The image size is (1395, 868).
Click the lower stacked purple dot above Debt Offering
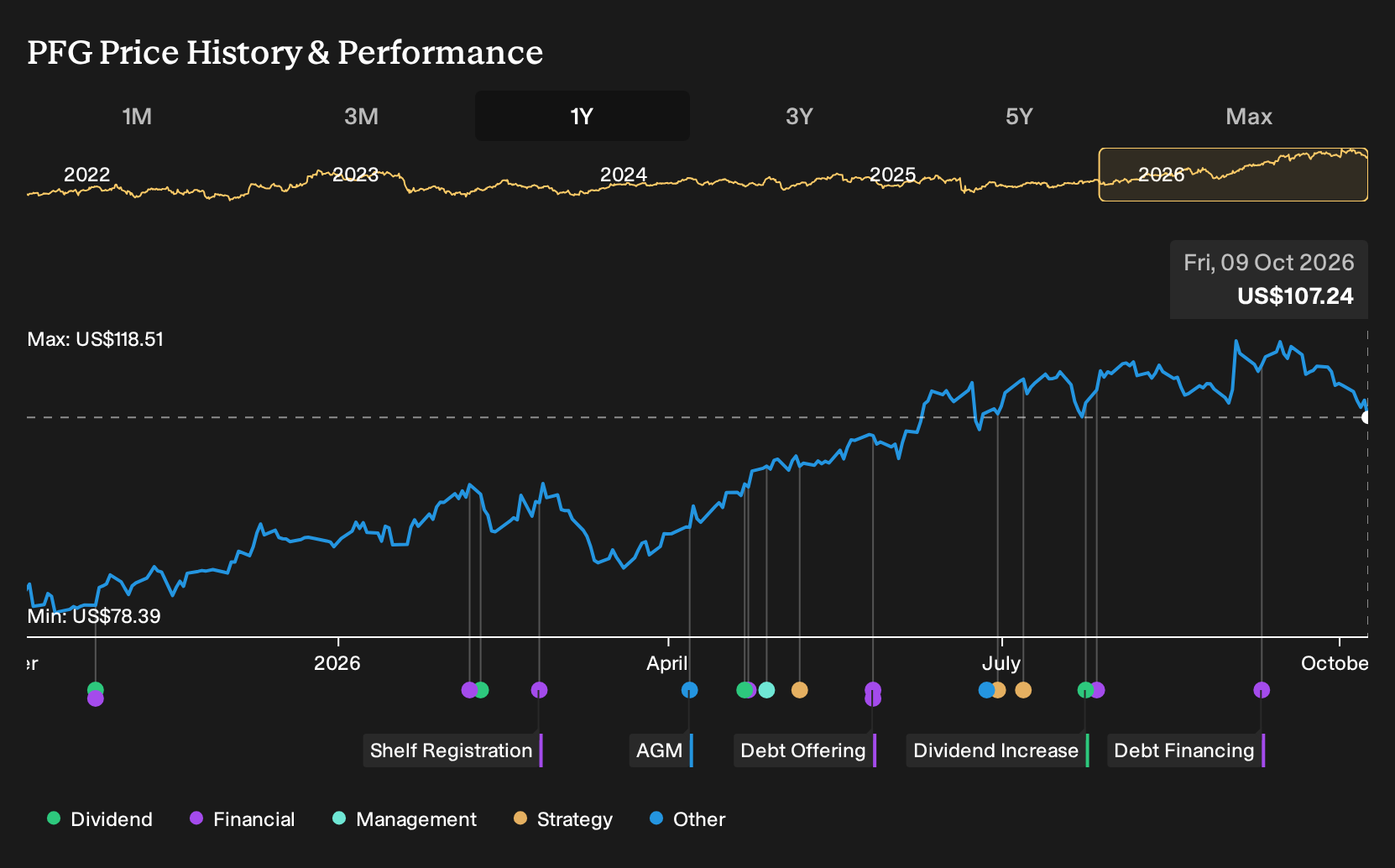873,698
